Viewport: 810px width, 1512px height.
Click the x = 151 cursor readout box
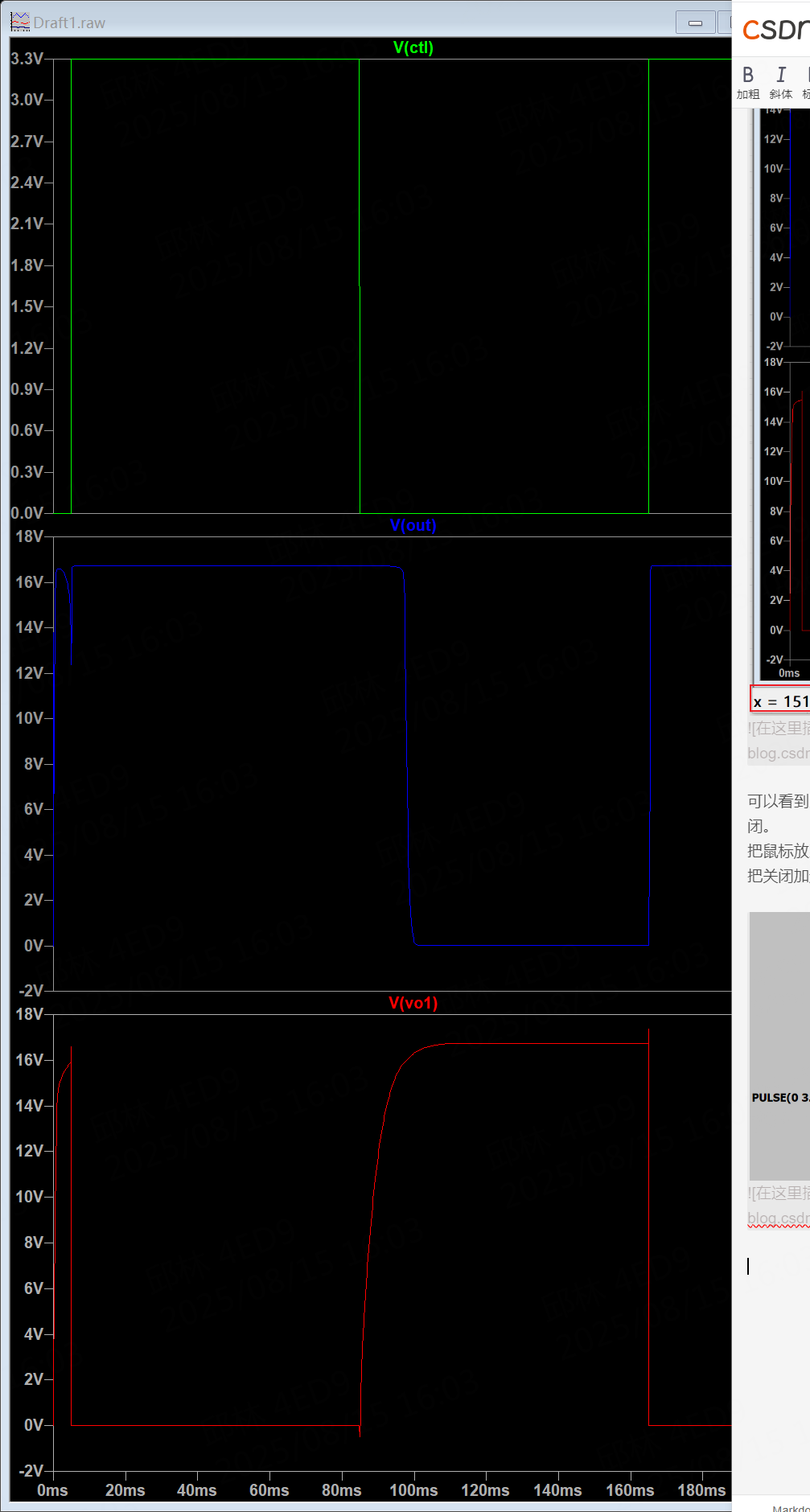780,701
